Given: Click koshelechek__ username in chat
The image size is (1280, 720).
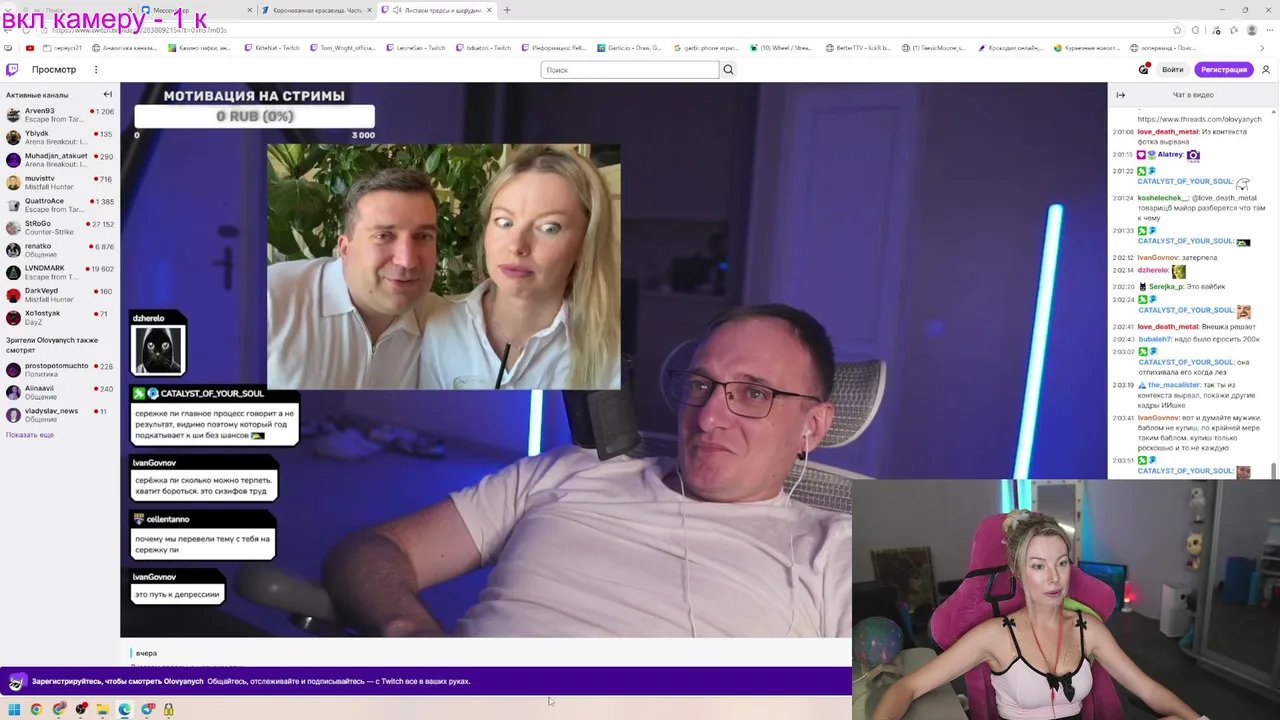Looking at the screenshot, I should tap(1163, 198).
